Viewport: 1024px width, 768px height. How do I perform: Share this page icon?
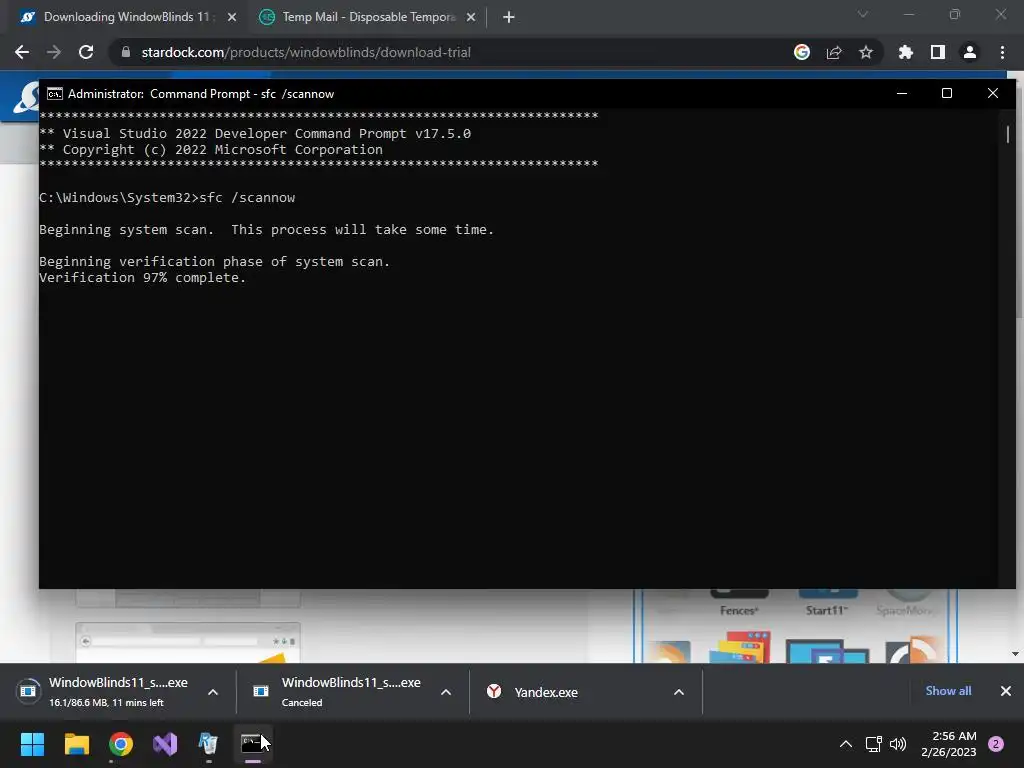point(833,52)
